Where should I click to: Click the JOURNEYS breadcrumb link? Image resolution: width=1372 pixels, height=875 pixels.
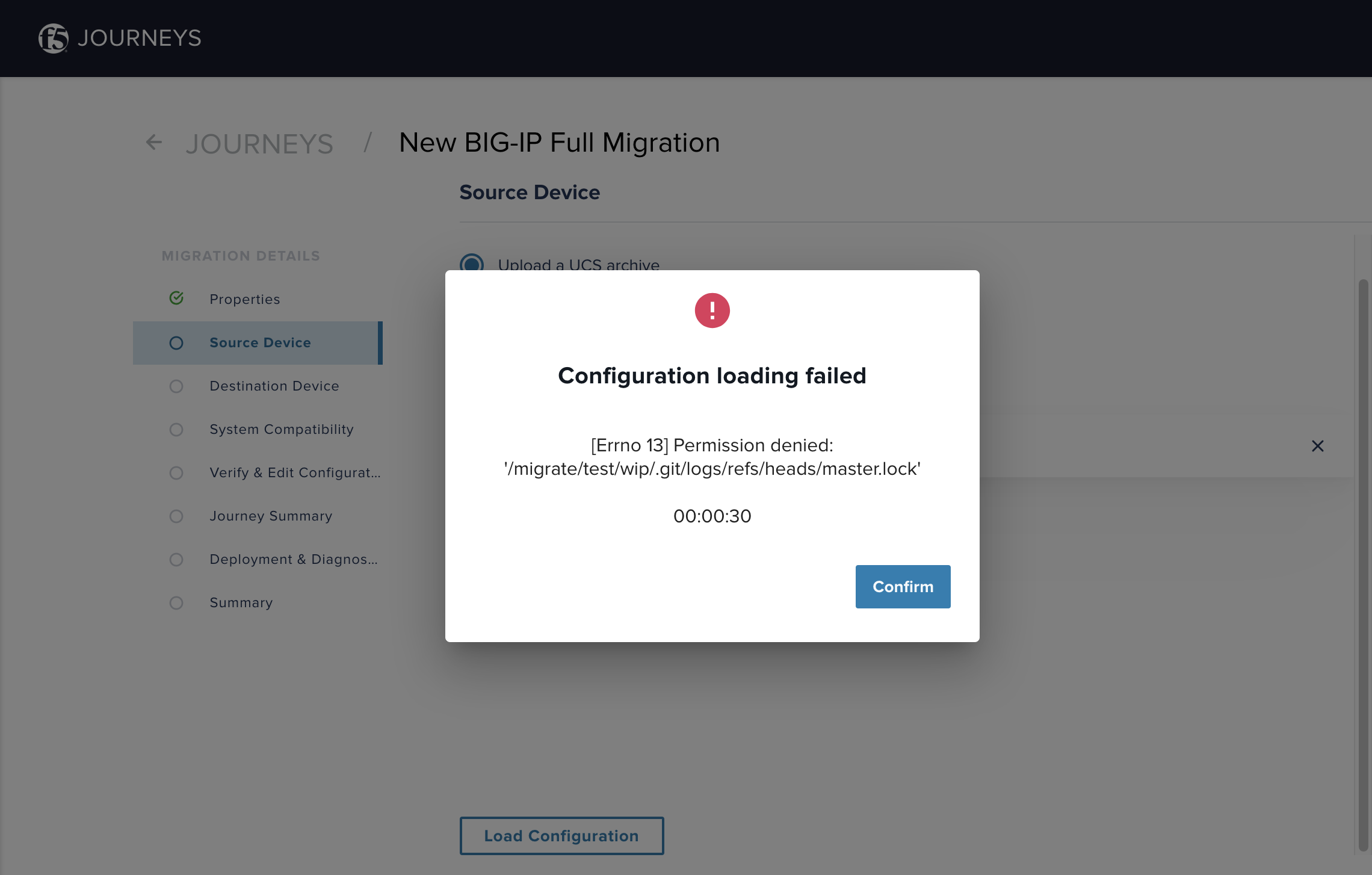coord(259,144)
